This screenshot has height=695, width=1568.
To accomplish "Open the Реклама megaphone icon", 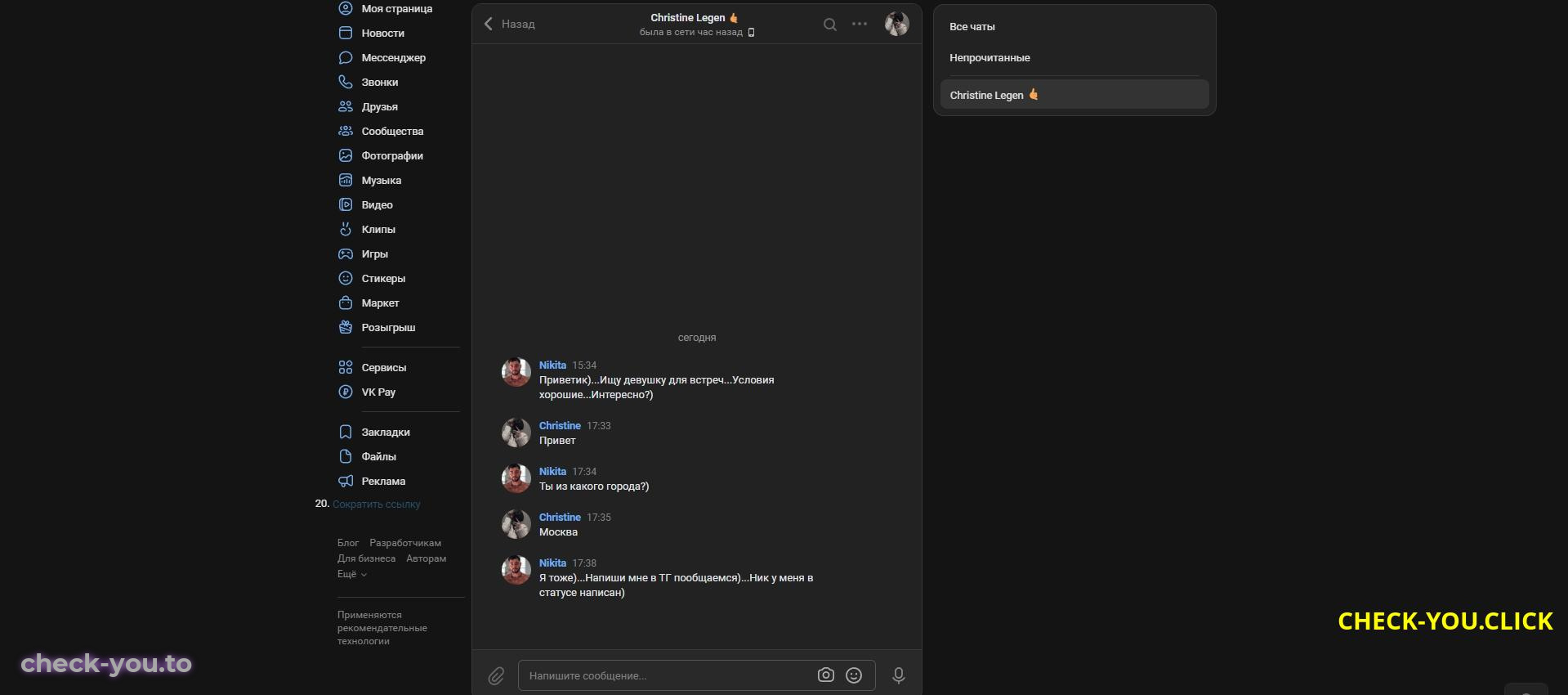I will tap(346, 482).
